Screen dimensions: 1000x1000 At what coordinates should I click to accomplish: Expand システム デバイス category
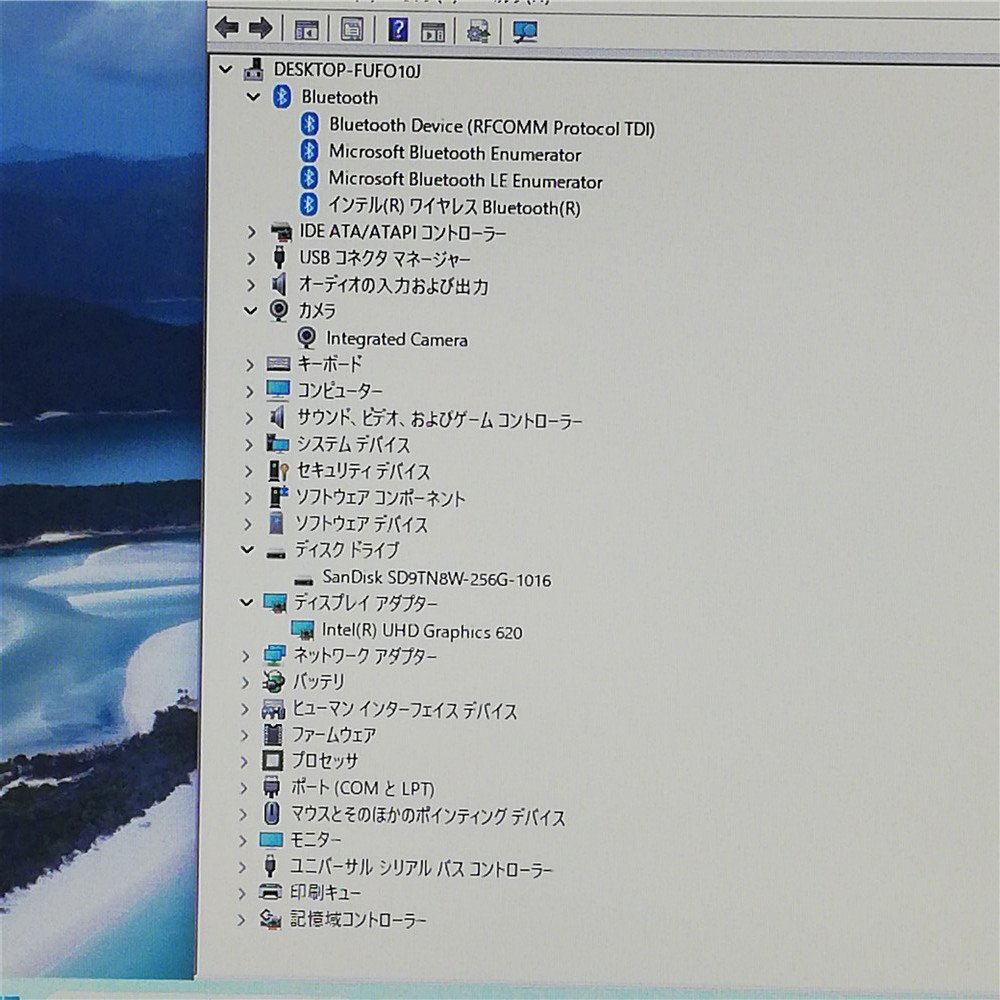(x=249, y=445)
